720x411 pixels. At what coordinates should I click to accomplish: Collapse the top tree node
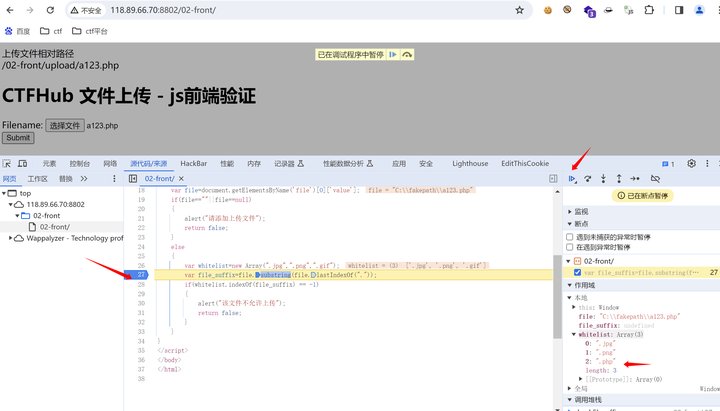click(x=4, y=193)
